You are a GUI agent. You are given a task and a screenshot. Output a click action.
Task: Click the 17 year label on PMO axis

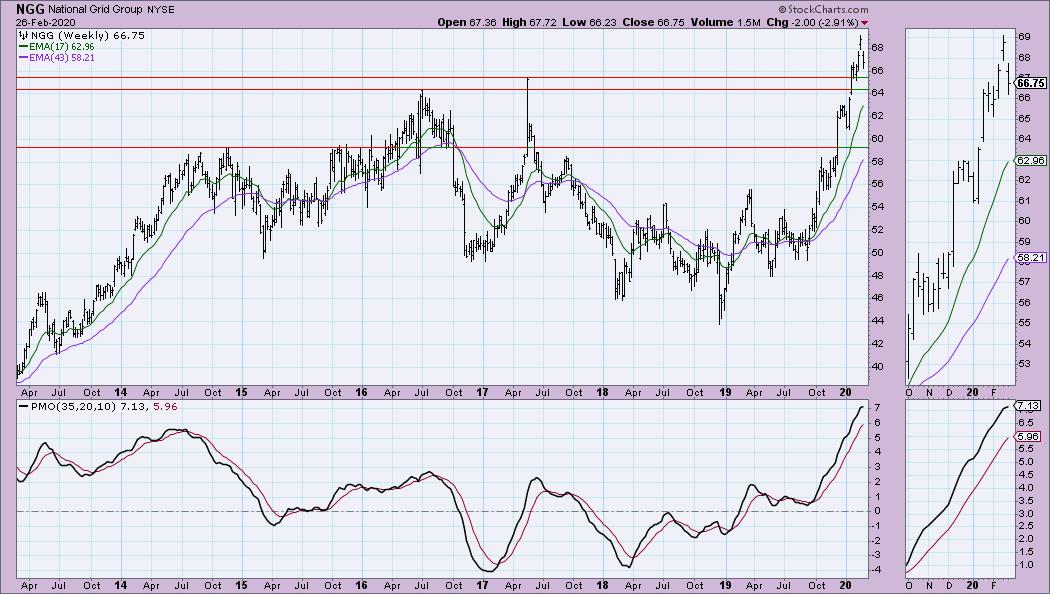click(x=481, y=585)
